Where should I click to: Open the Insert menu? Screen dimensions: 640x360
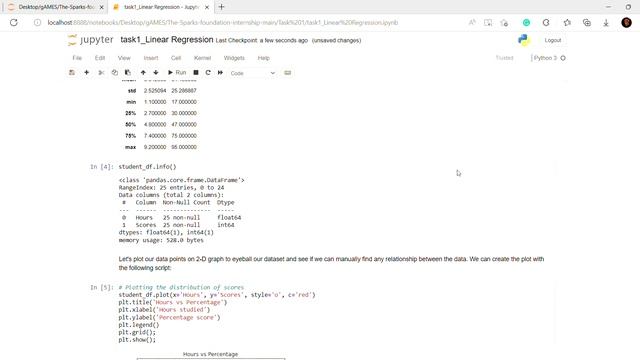151,58
